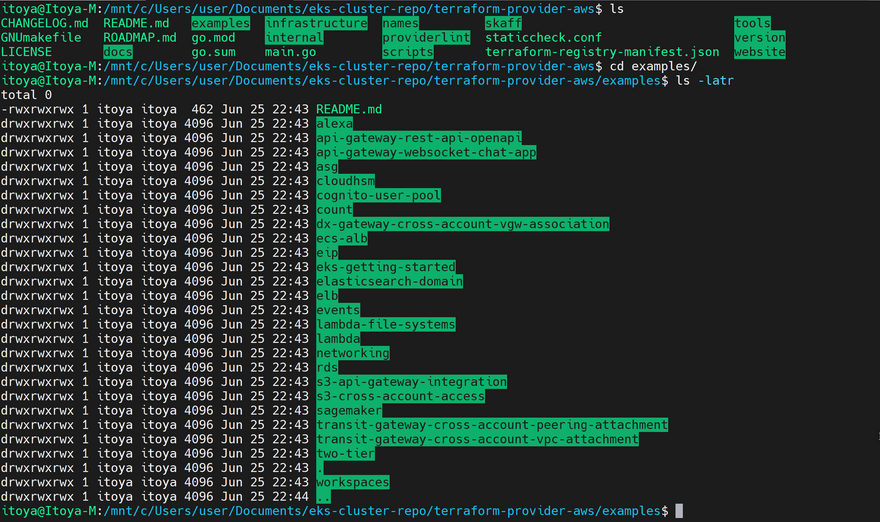Click the website directory name
Image resolution: width=880 pixels, height=522 pixels.
tap(759, 52)
